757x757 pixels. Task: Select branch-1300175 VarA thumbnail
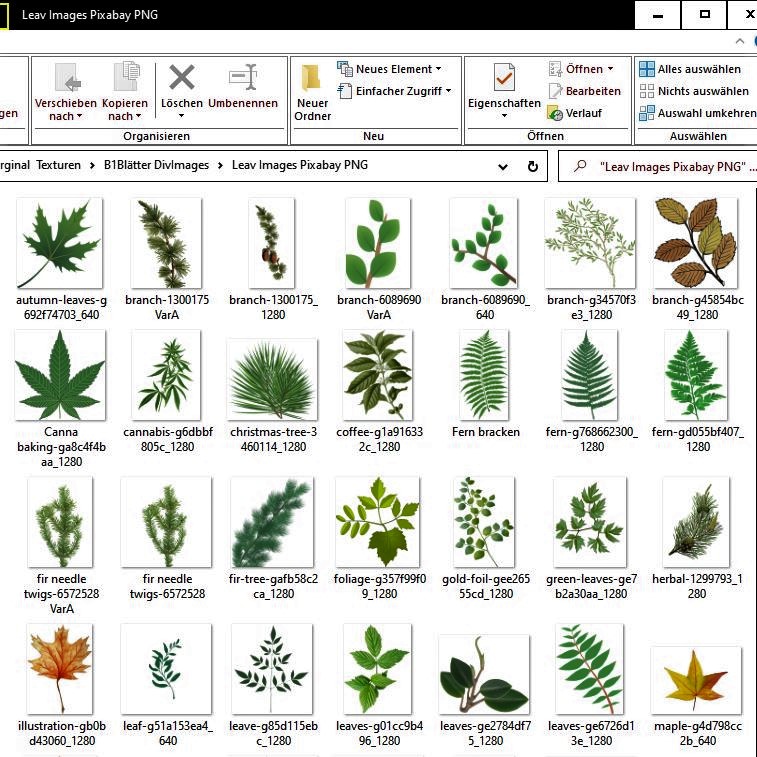[x=167, y=243]
